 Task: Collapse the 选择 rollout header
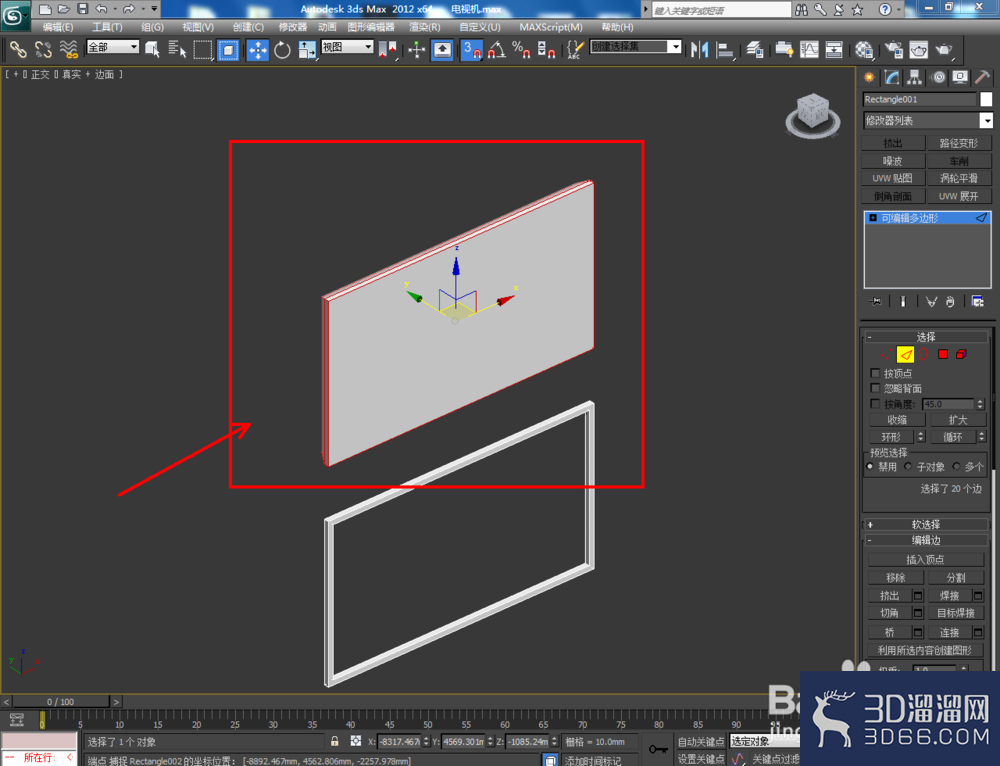[927, 337]
